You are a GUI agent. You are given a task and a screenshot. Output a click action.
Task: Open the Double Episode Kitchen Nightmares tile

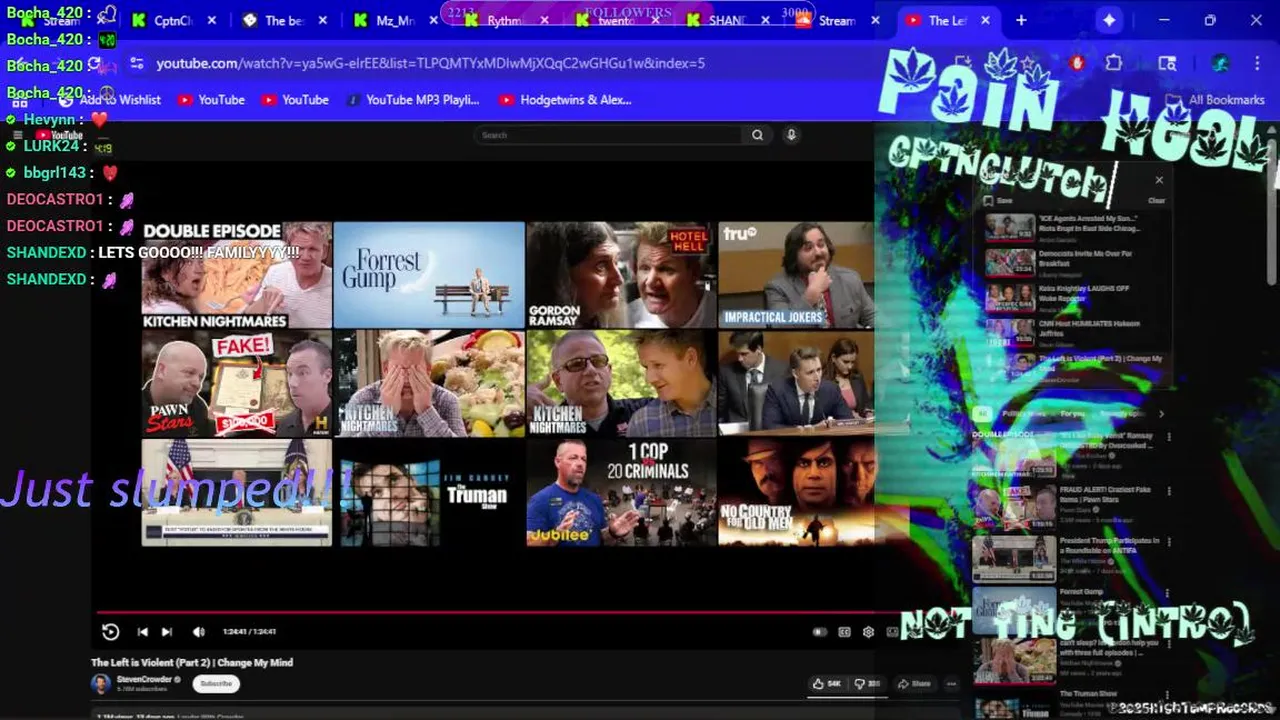(x=237, y=275)
